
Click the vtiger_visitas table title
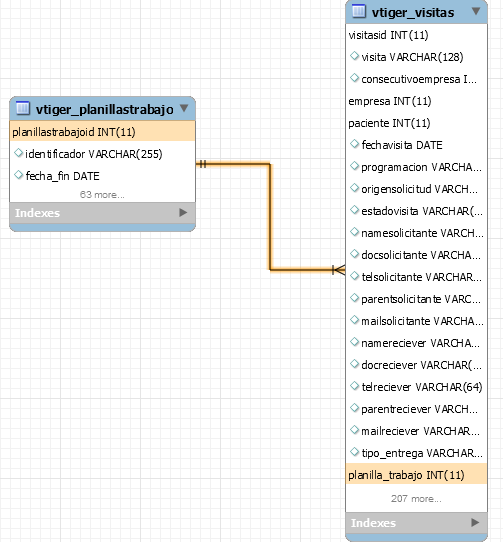413,13
